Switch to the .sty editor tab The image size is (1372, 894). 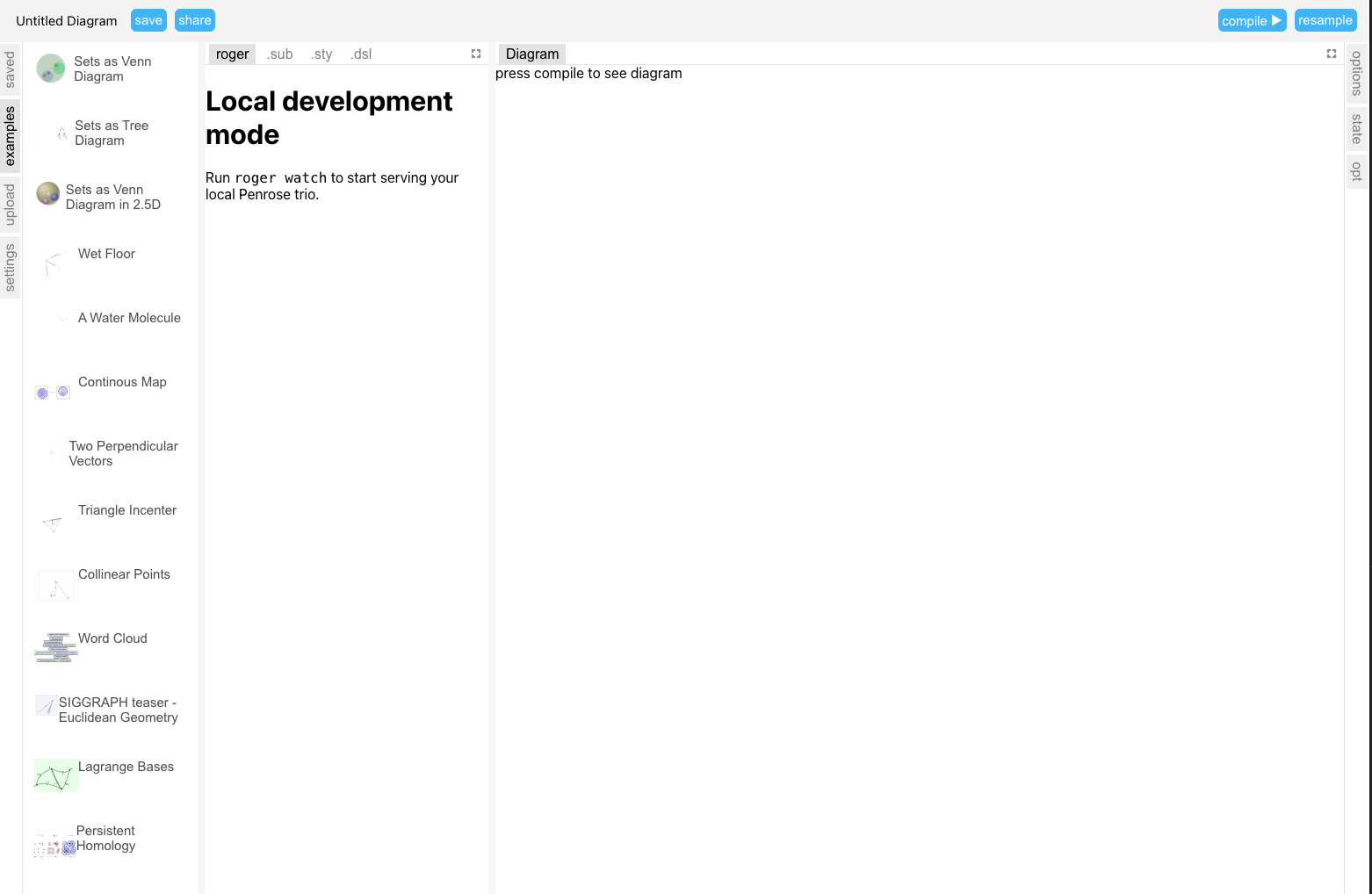pyautogui.click(x=321, y=54)
